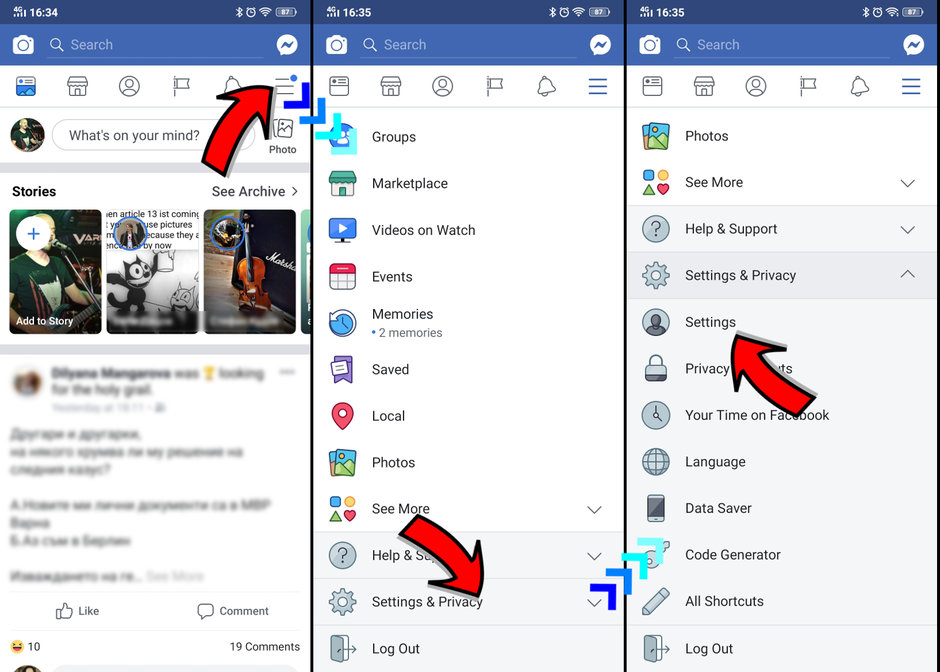Open the Marketplace storefront tab in left screen
Screen dimensions: 940x672
(77, 86)
